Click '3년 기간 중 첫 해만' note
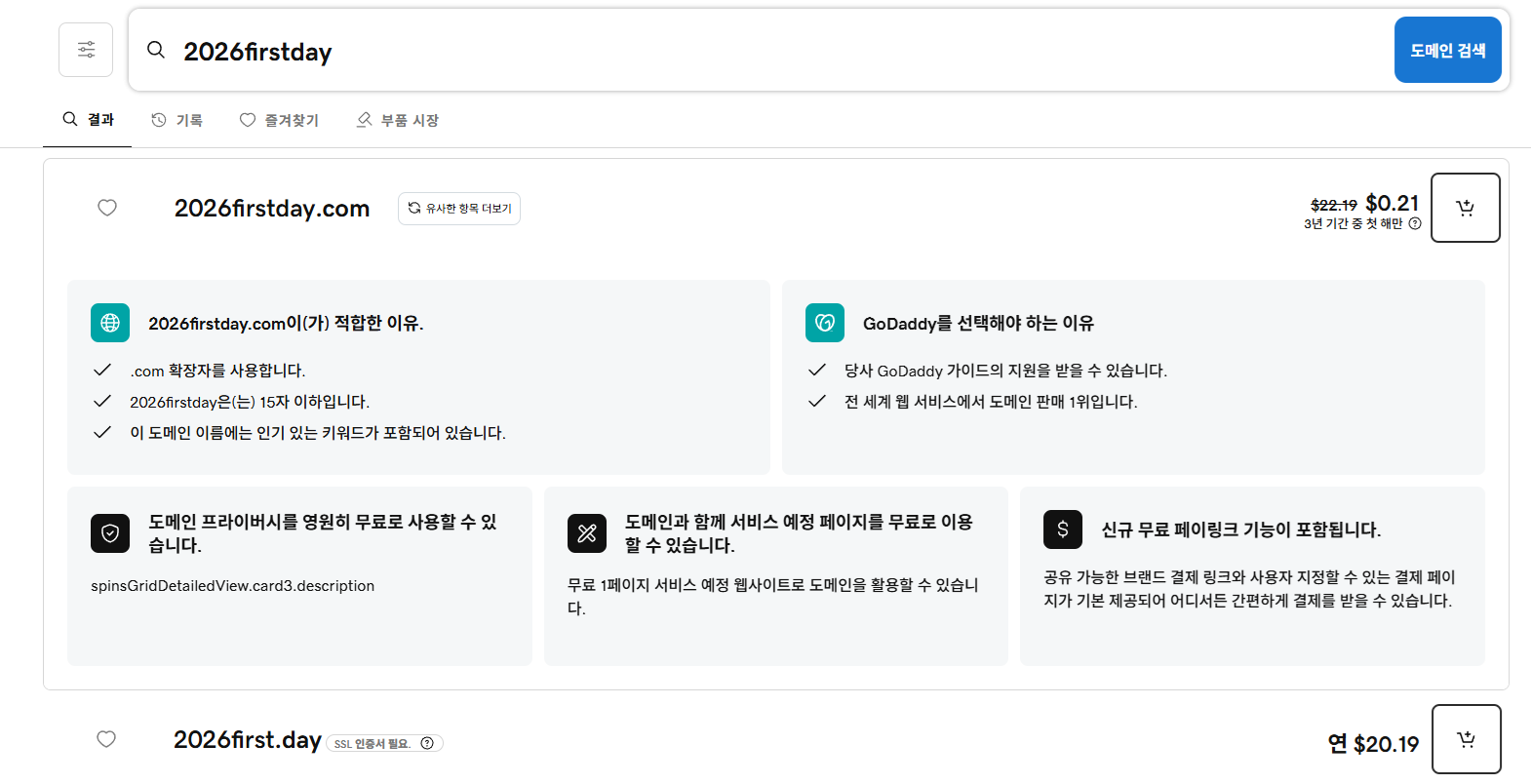Screen dimensions: 1531x784 [x=1354, y=223]
